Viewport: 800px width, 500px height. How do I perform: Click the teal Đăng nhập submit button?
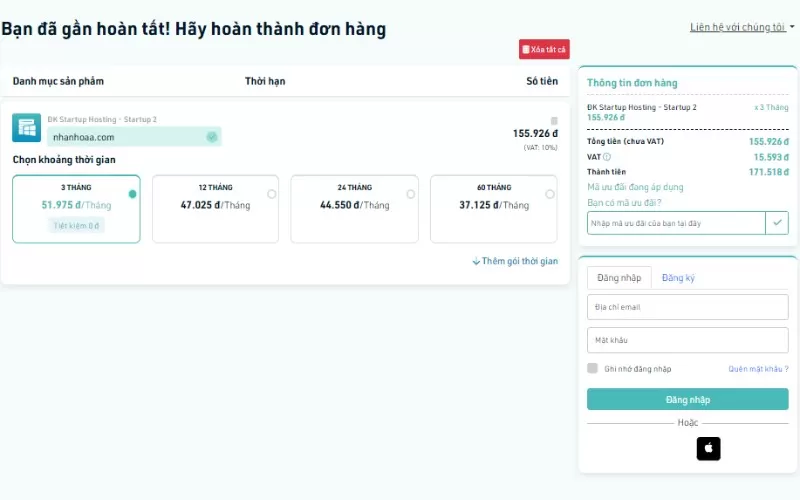pyautogui.click(x=687, y=399)
